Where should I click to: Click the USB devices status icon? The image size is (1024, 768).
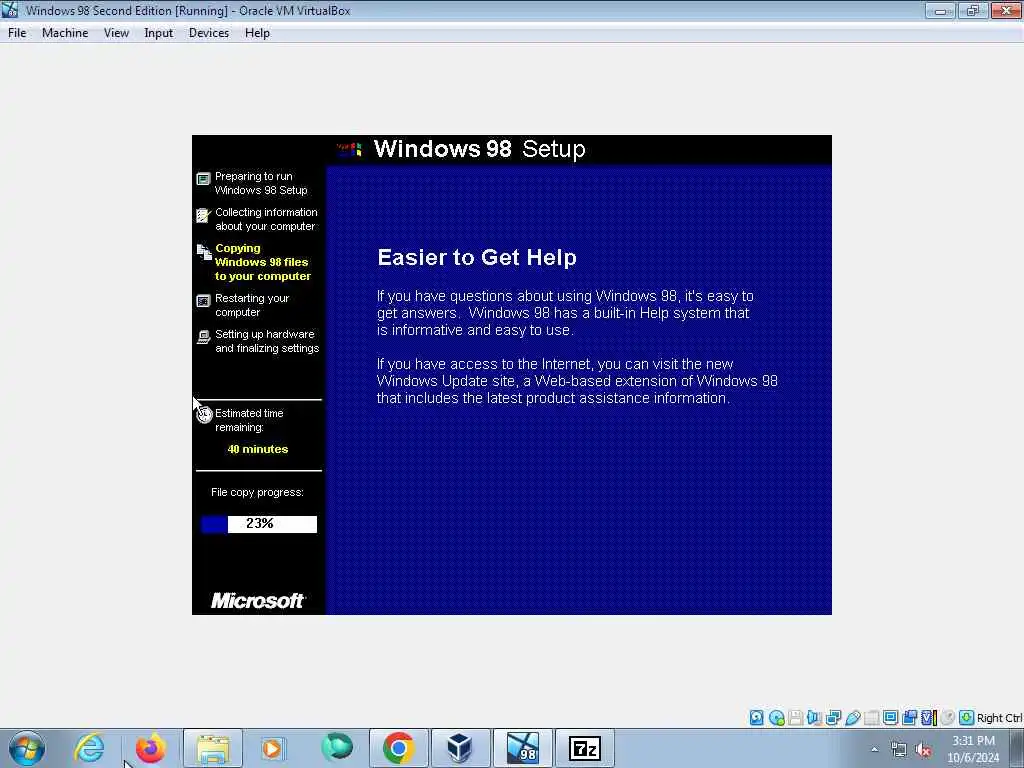coord(853,718)
